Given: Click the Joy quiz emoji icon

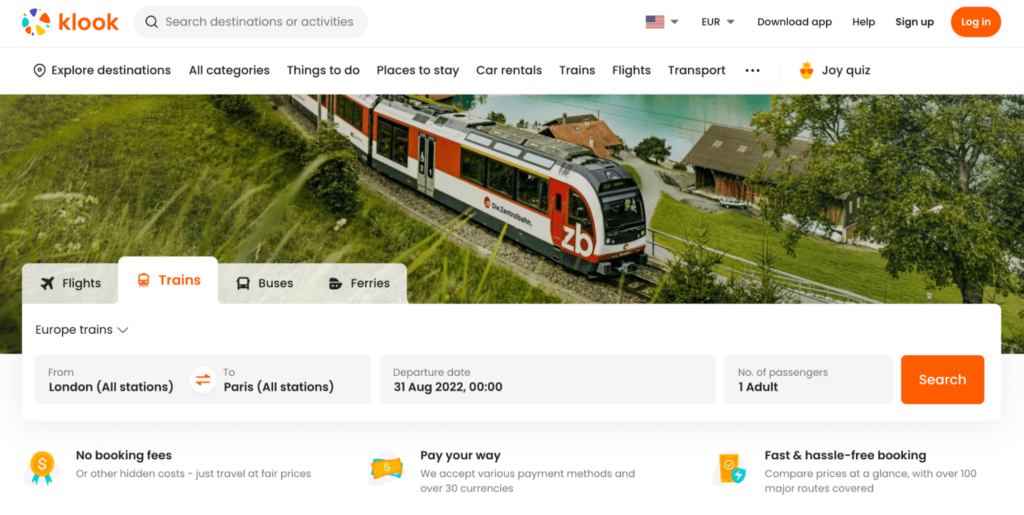Looking at the screenshot, I should tap(806, 71).
